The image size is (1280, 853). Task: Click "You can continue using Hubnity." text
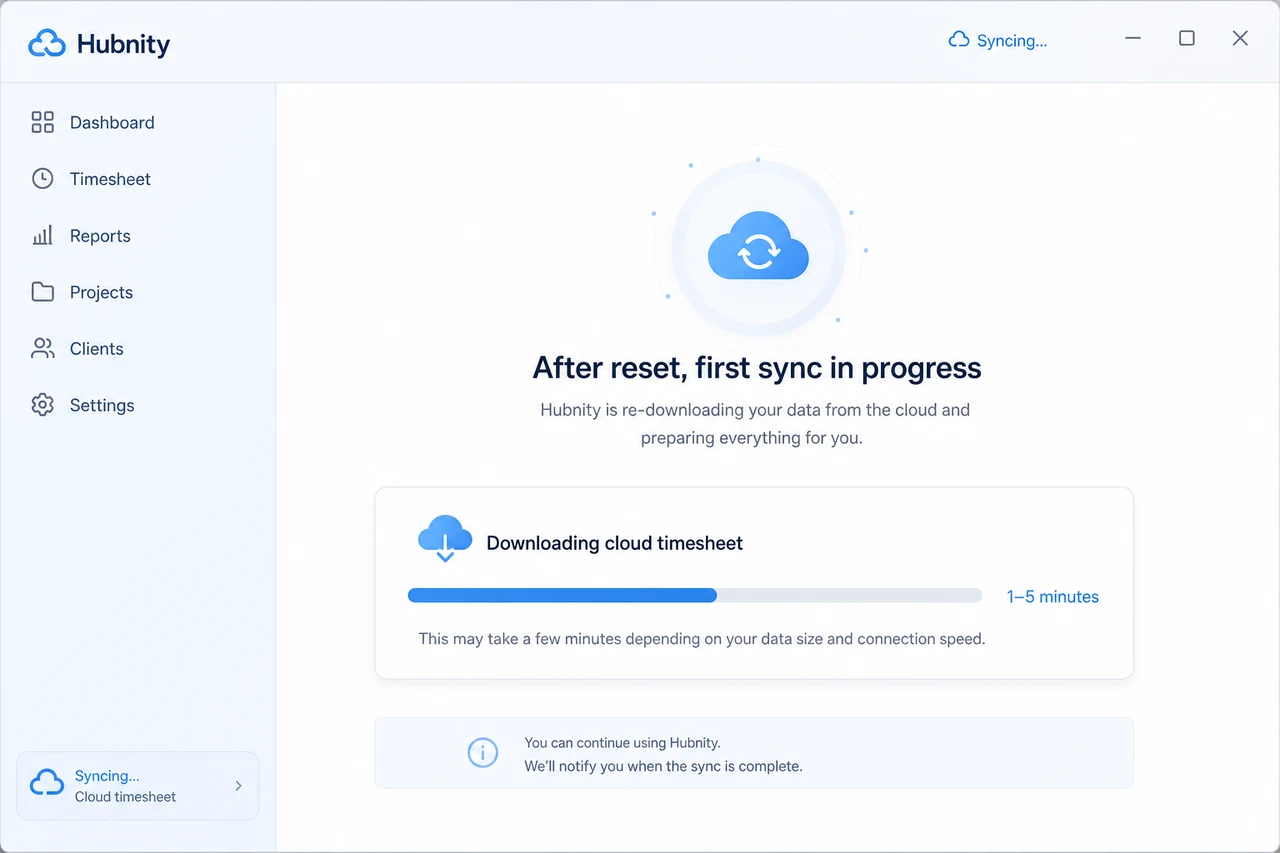click(x=622, y=743)
